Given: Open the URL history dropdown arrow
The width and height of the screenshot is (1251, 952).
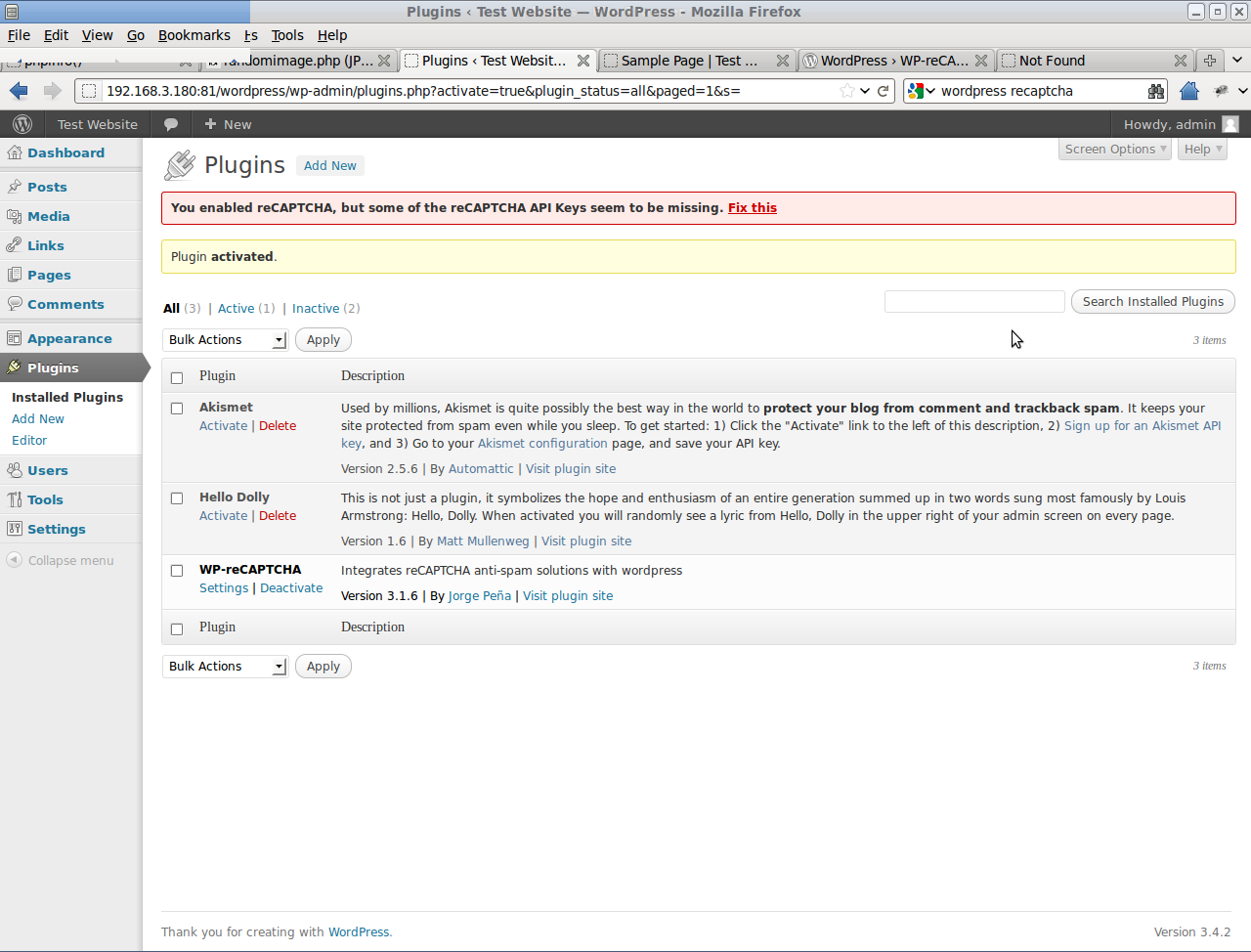Looking at the screenshot, I should (865, 91).
